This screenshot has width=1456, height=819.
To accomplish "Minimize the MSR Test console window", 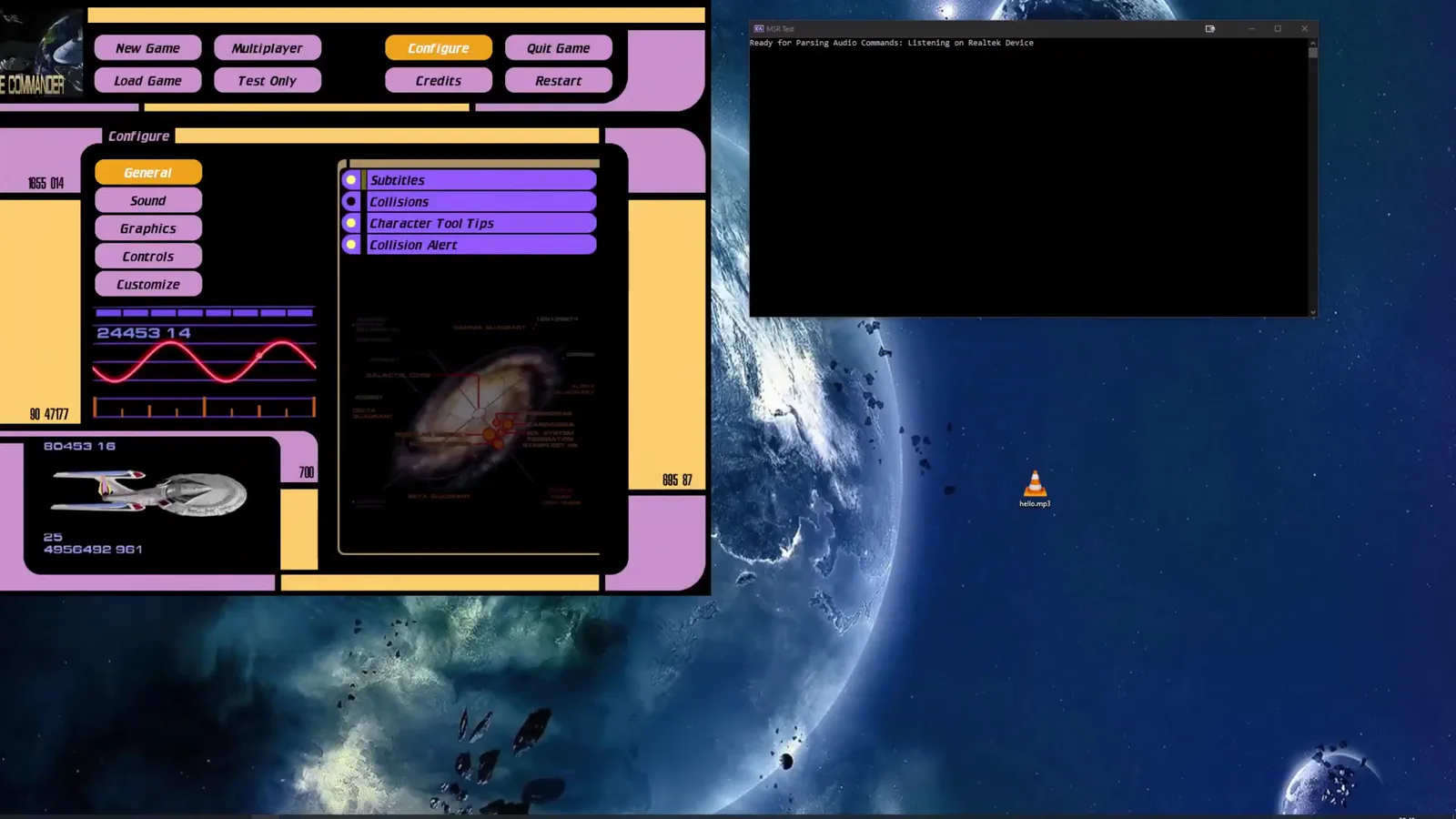I will tap(1251, 29).
